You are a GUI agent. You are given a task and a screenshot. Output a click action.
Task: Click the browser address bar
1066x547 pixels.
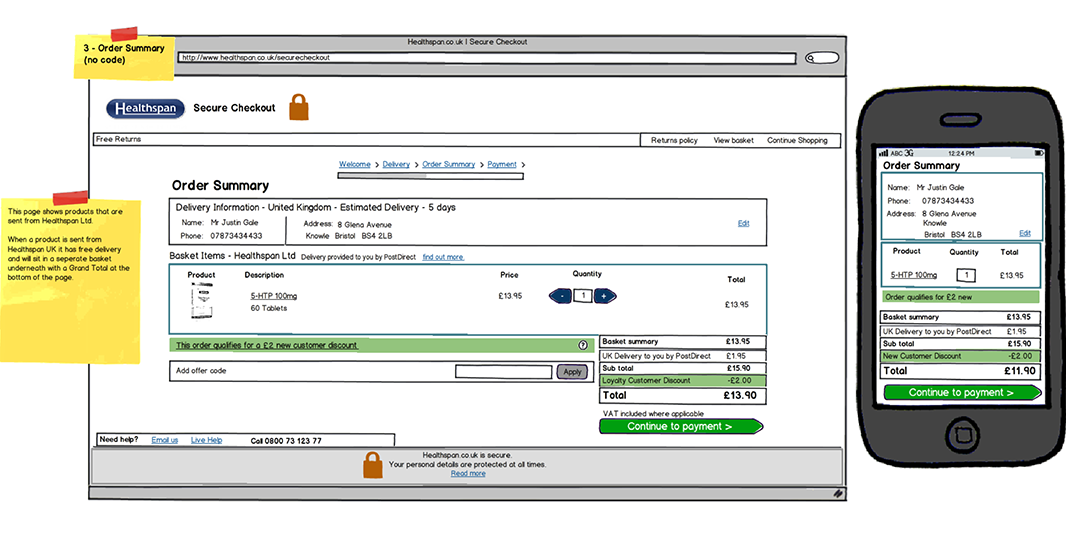pyautogui.click(x=486, y=58)
